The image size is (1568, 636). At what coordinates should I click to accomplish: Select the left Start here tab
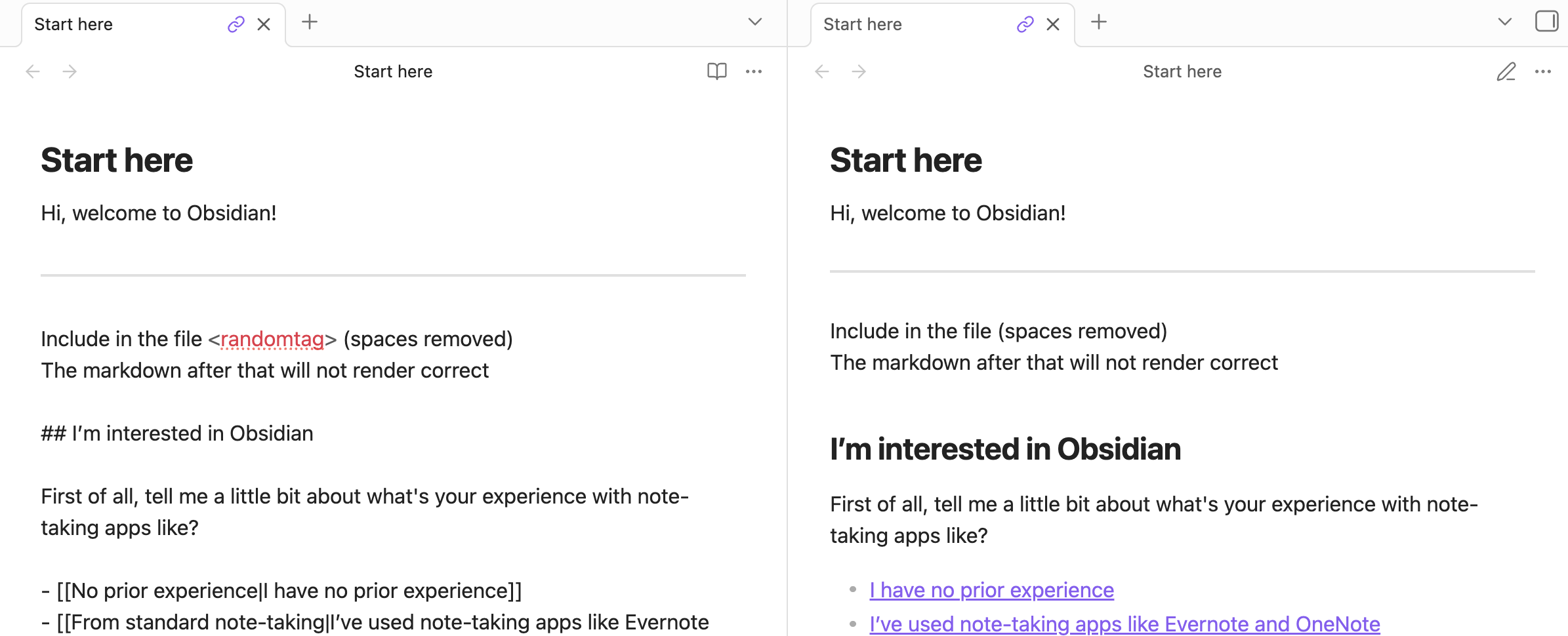tap(118, 25)
